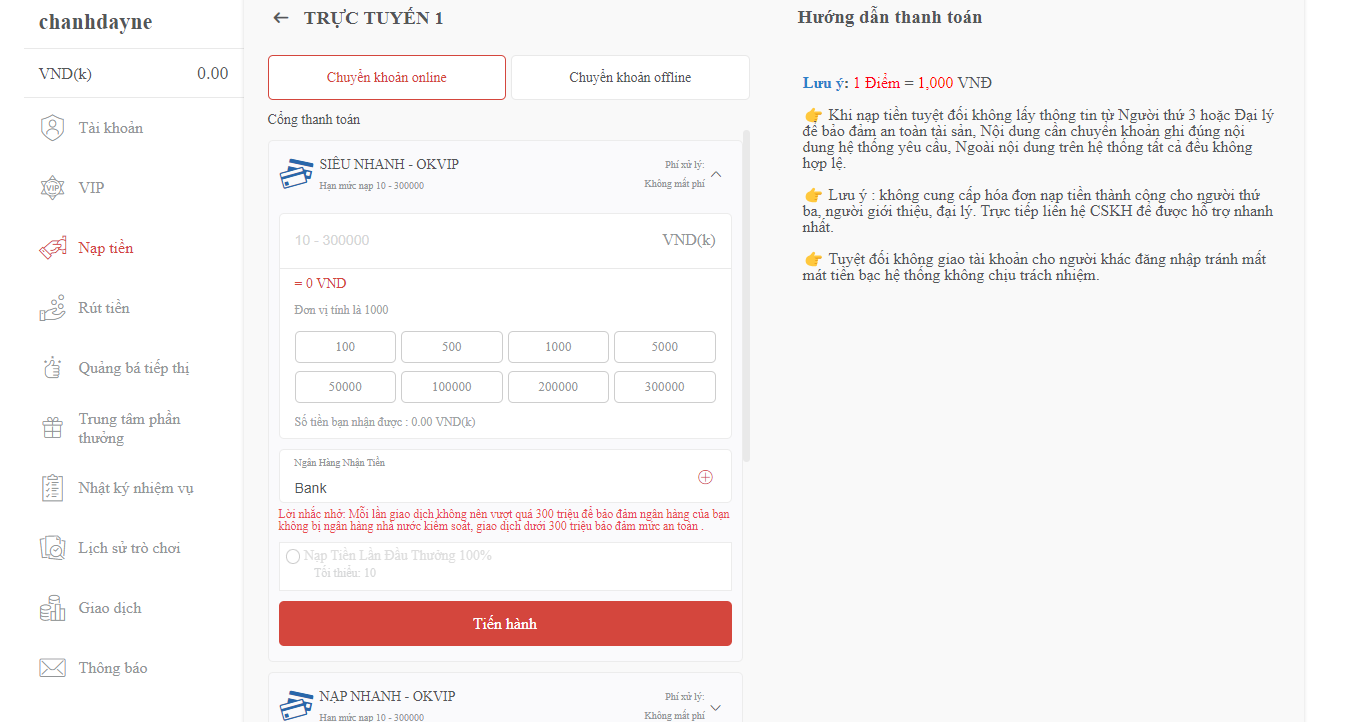The width and height of the screenshot is (1349, 722).
Task: Select the Nạp Tiền Lần Đầu Thưởng 100% radio
Action: (x=293, y=556)
